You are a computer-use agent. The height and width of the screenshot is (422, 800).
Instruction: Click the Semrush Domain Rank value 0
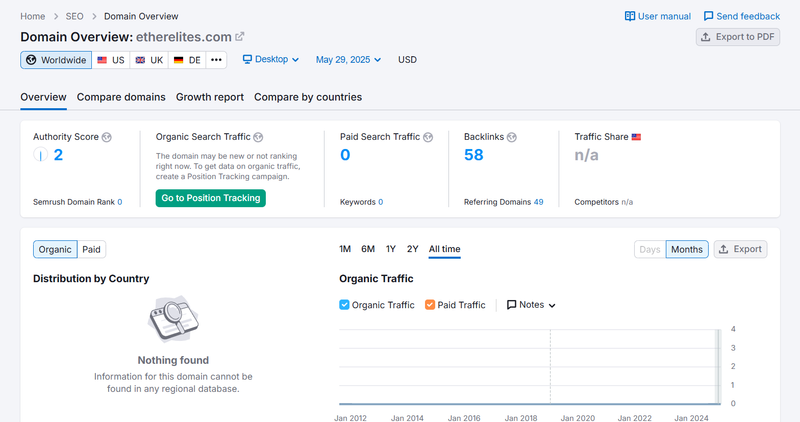click(119, 202)
